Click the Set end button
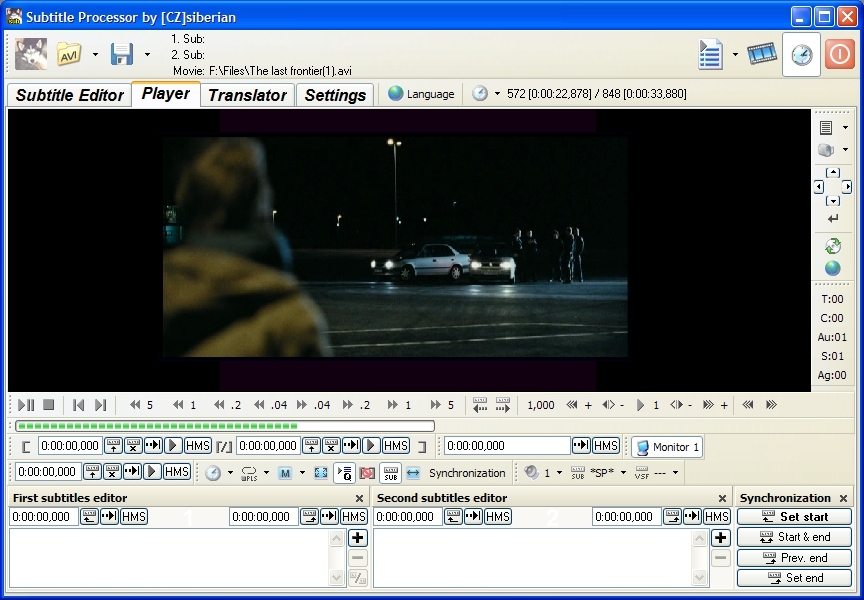The width and height of the screenshot is (864, 600). tap(795, 578)
